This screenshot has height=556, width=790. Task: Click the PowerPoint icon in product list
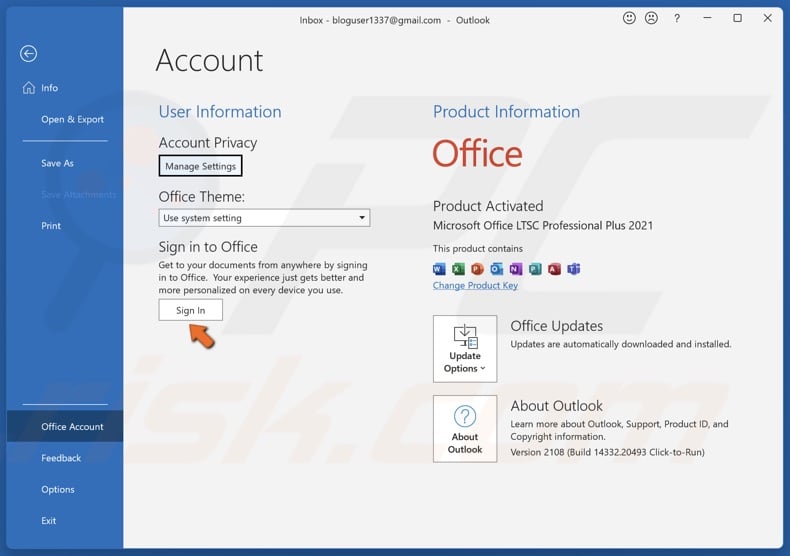(x=477, y=269)
